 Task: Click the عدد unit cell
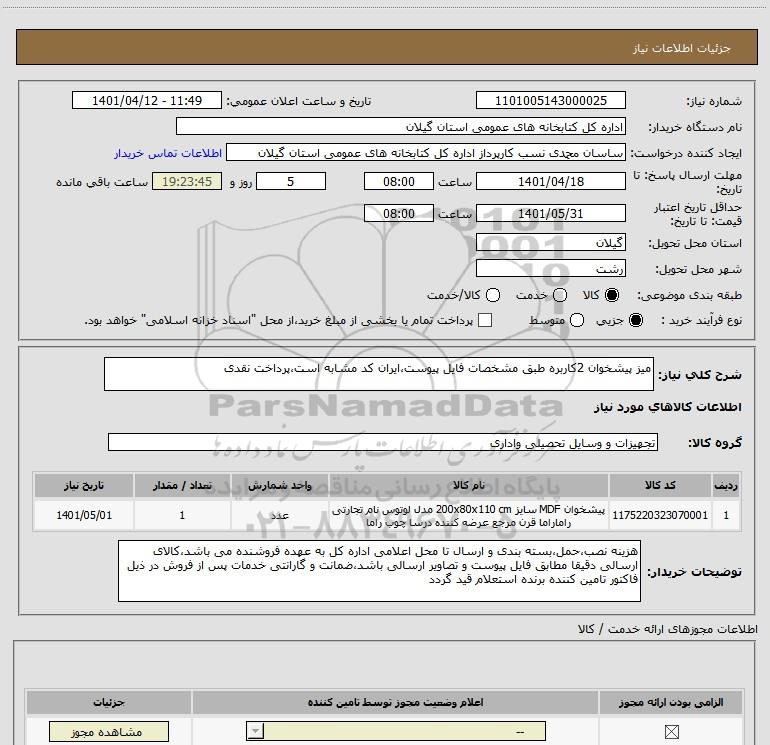279,515
